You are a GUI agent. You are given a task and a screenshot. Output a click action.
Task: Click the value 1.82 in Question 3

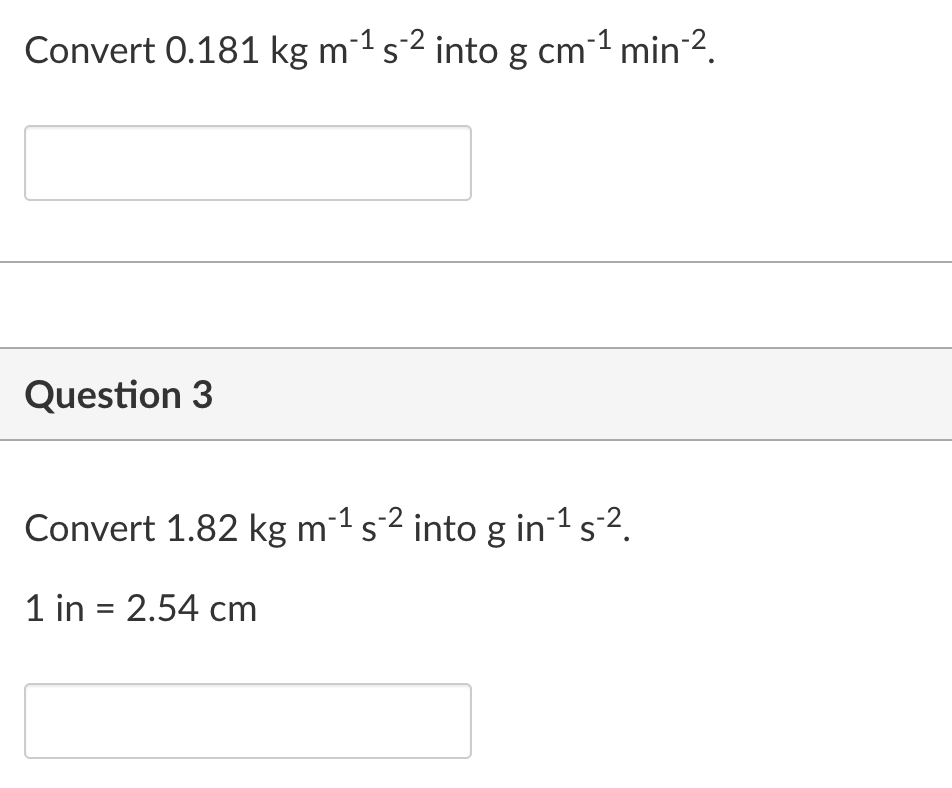[201, 528]
